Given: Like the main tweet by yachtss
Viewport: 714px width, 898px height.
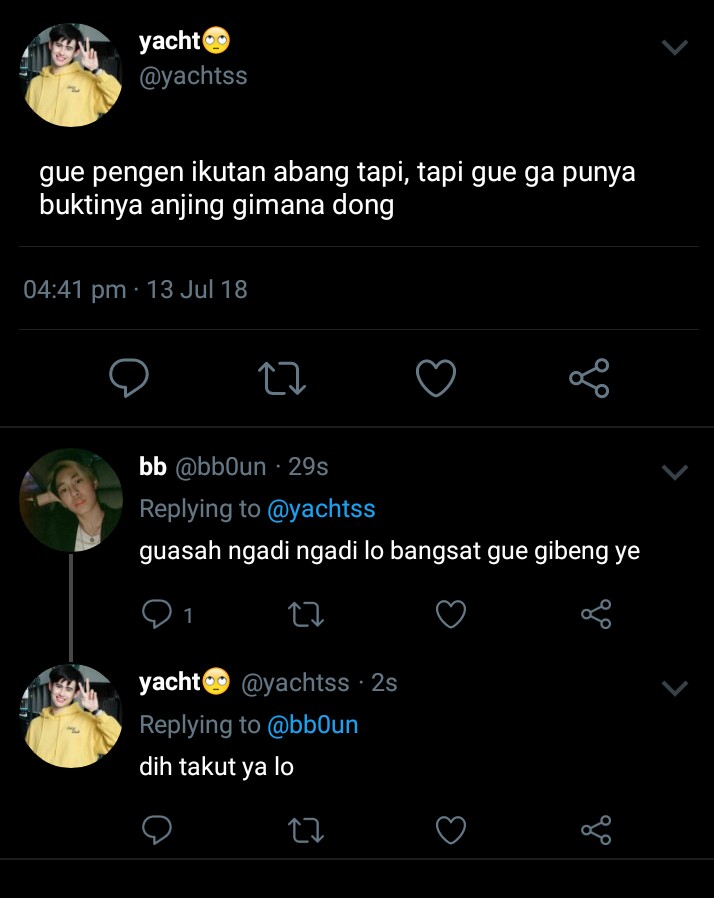Looking at the screenshot, I should (436, 378).
